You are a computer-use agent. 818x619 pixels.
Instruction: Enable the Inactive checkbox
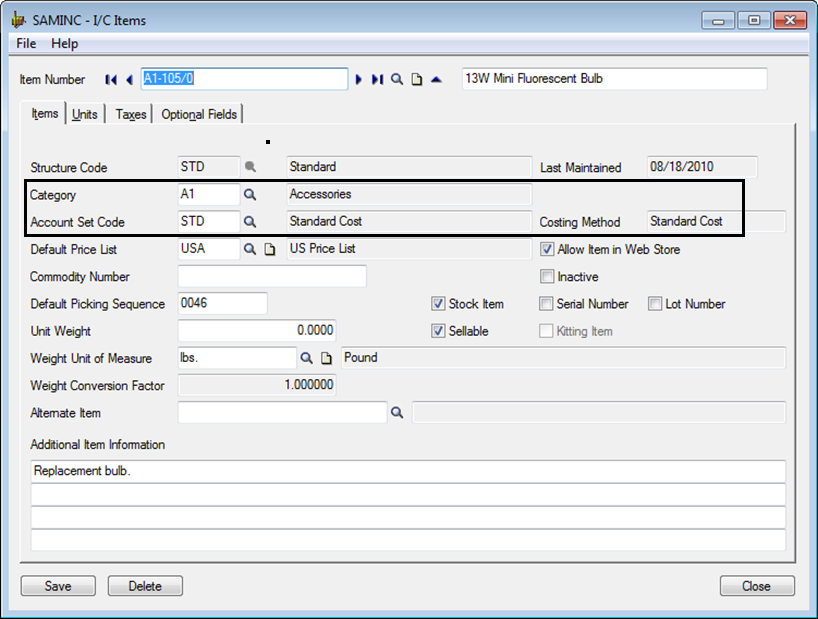coord(547,276)
